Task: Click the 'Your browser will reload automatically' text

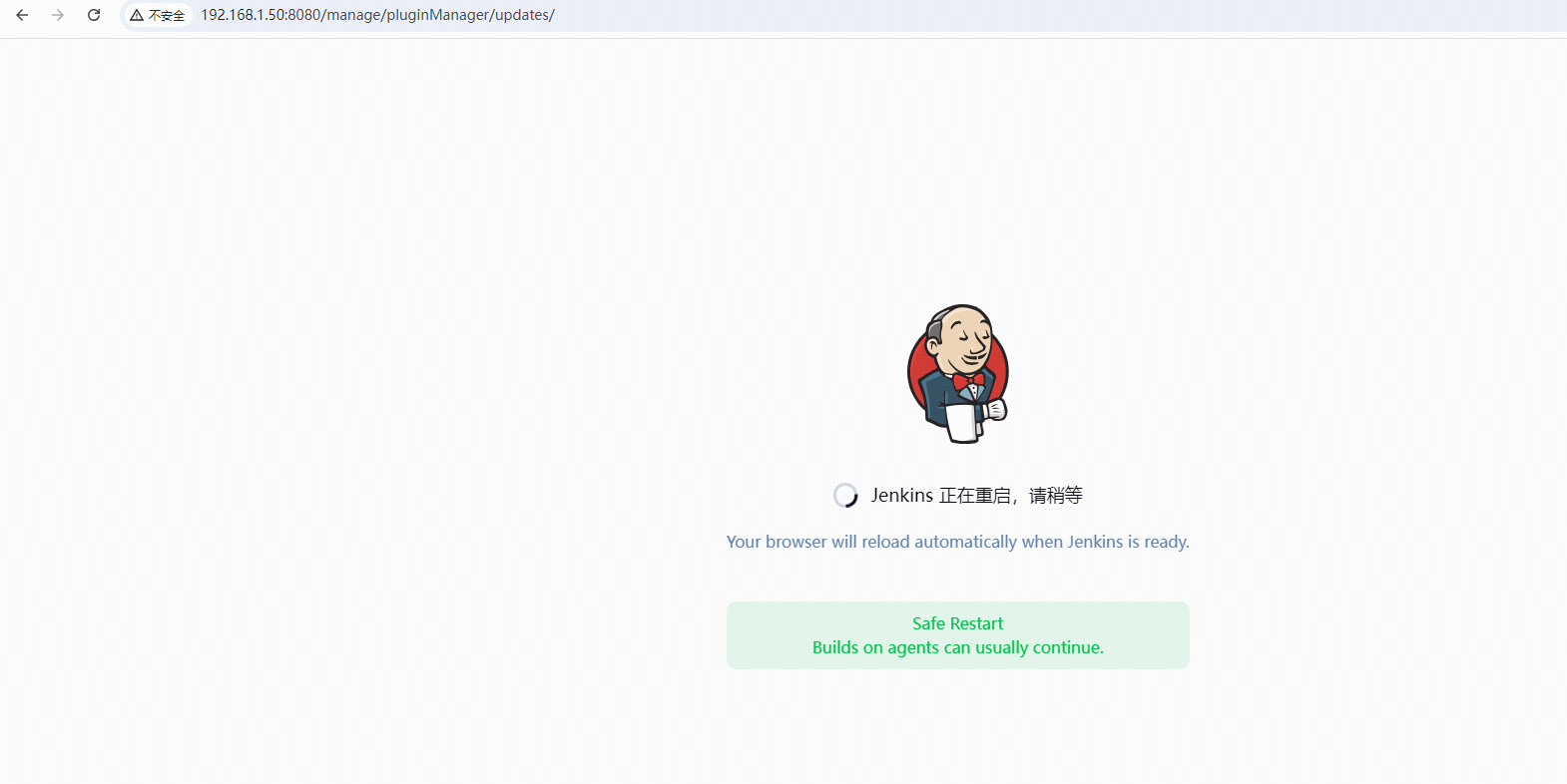Action: pyautogui.click(x=958, y=542)
